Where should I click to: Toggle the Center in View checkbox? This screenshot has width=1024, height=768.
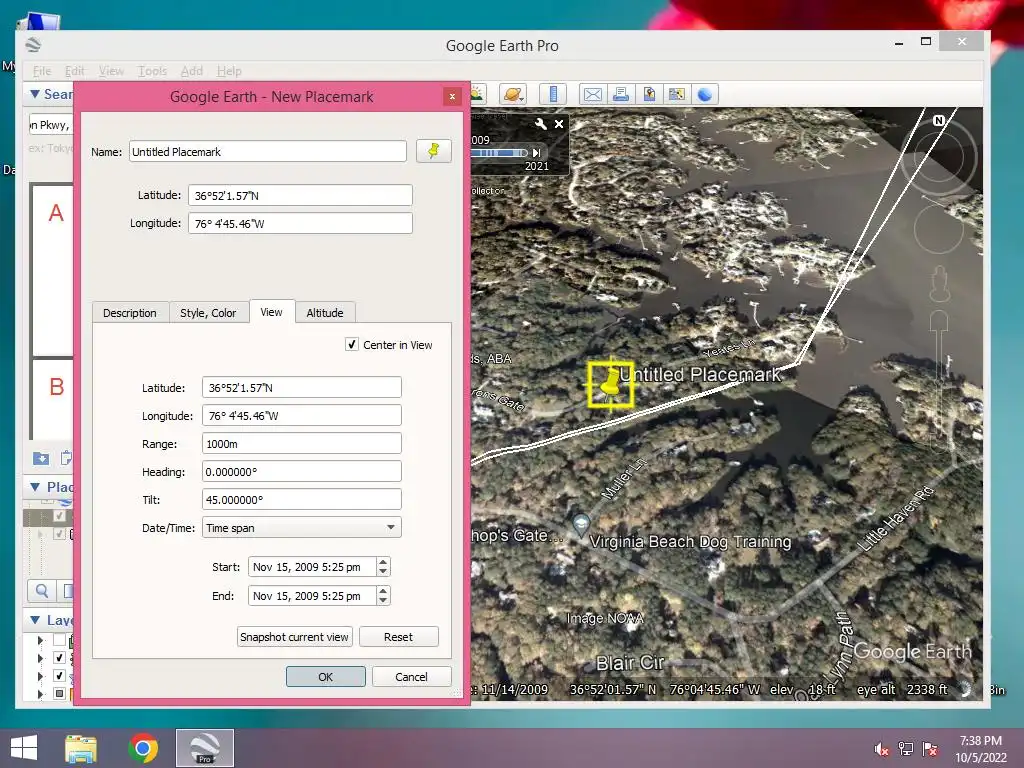(352, 344)
